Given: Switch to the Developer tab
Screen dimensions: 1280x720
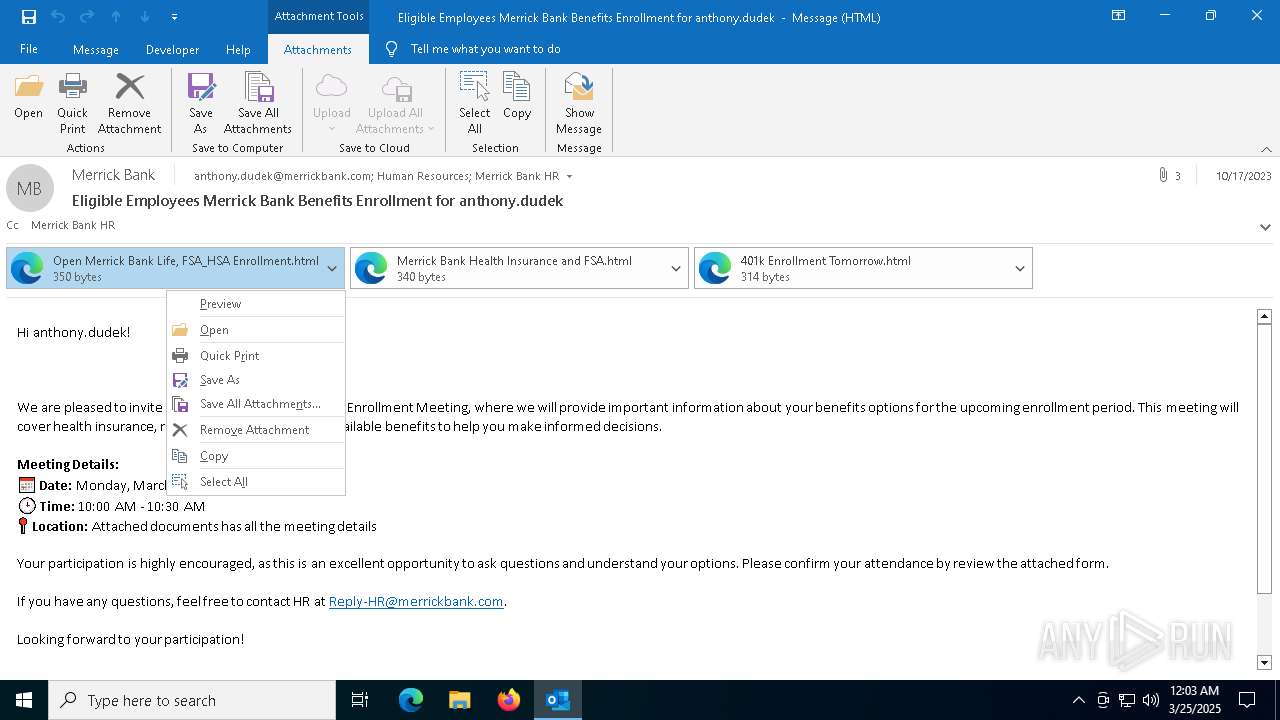Looking at the screenshot, I should click(x=172, y=49).
